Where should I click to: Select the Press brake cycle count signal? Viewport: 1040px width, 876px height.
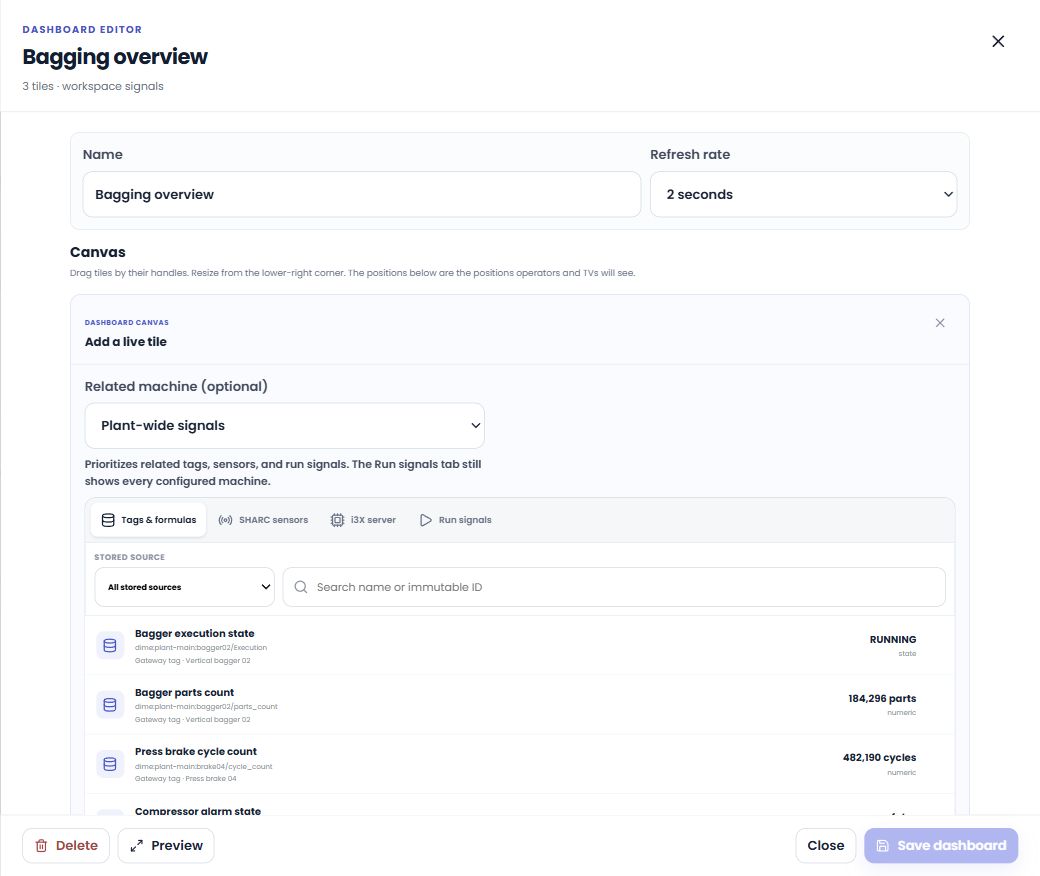(x=520, y=764)
